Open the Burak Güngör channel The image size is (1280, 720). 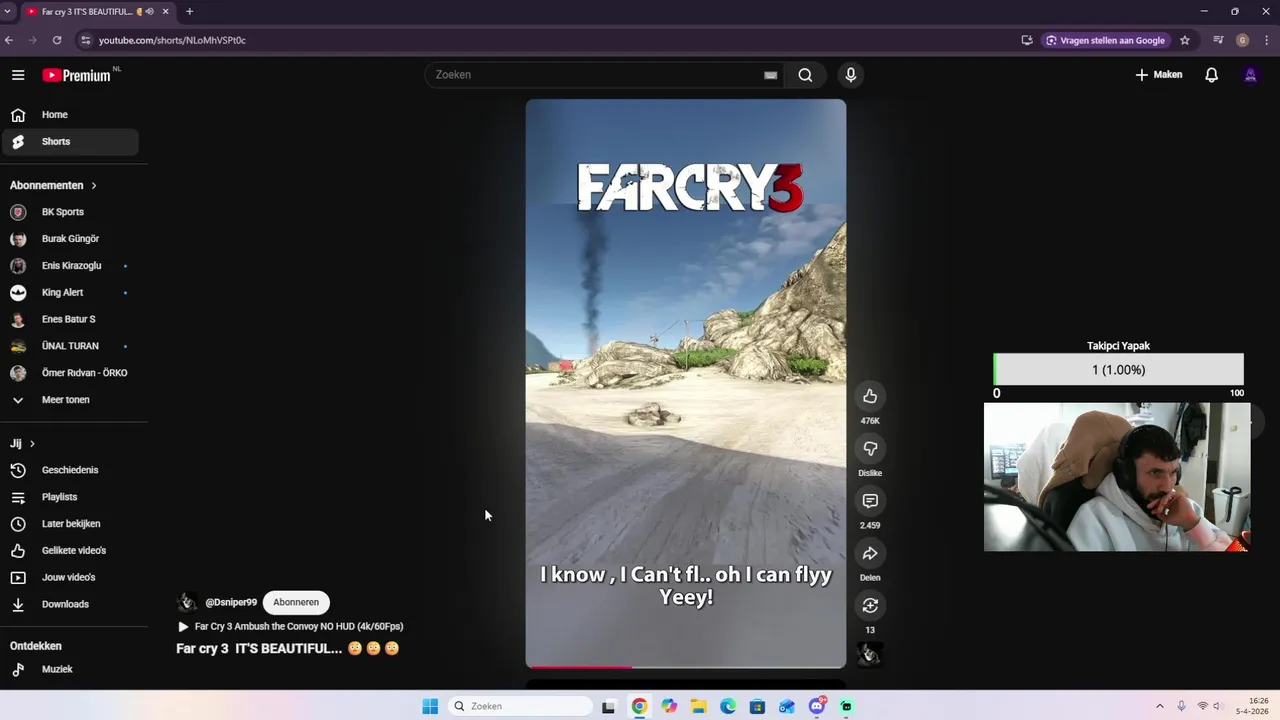[x=70, y=239]
